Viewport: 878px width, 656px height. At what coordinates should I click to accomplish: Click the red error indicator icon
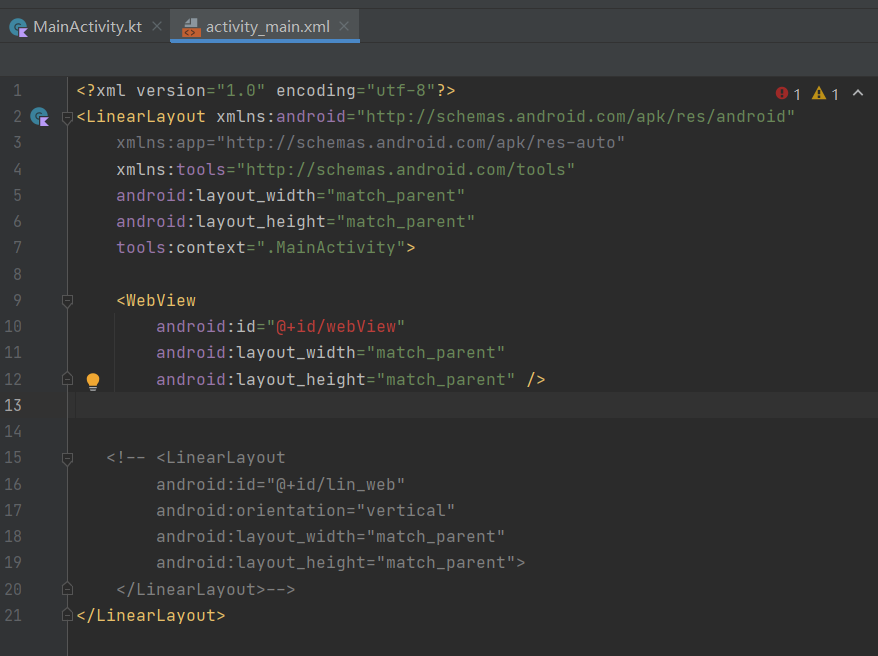click(x=782, y=93)
